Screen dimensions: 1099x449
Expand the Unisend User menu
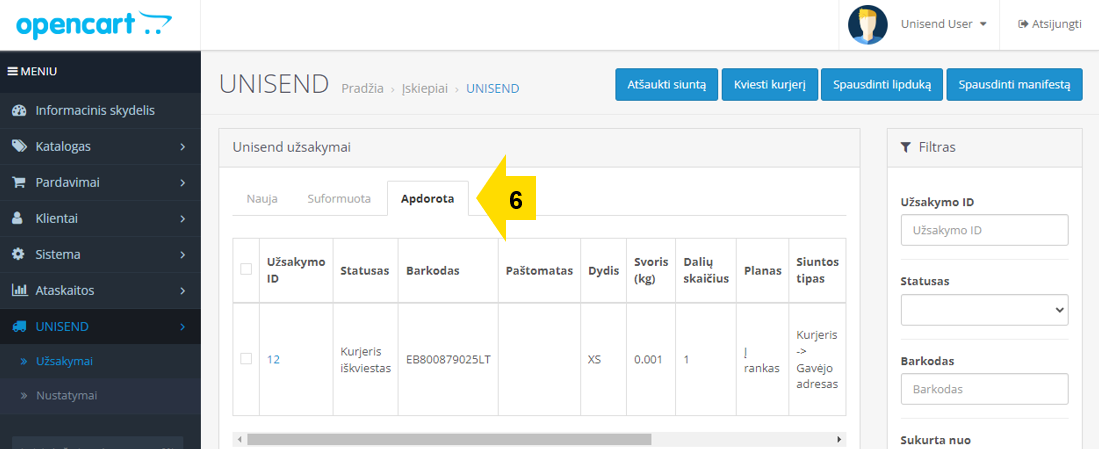[x=943, y=25]
